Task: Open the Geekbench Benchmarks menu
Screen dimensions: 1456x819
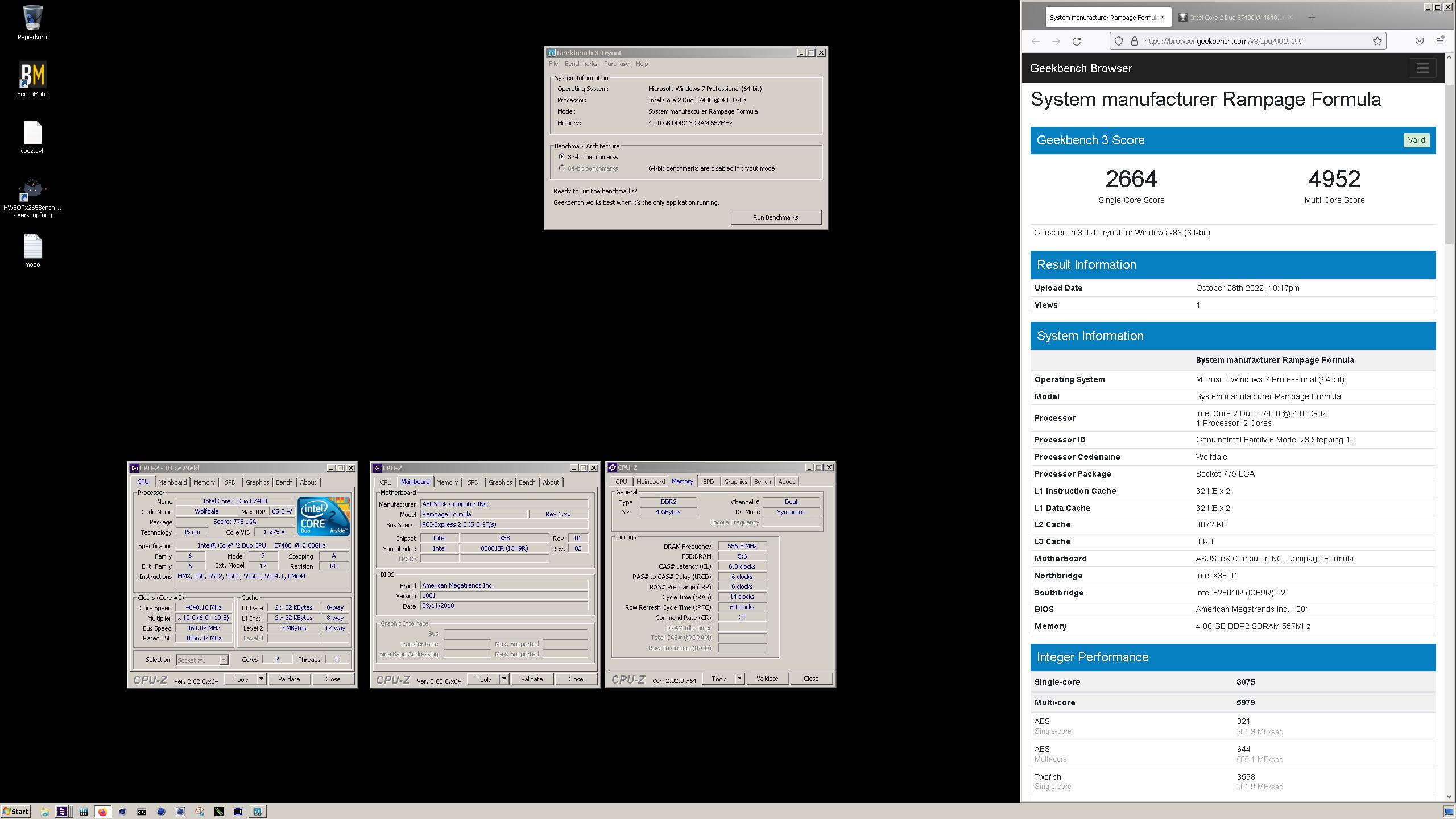Action: [581, 64]
